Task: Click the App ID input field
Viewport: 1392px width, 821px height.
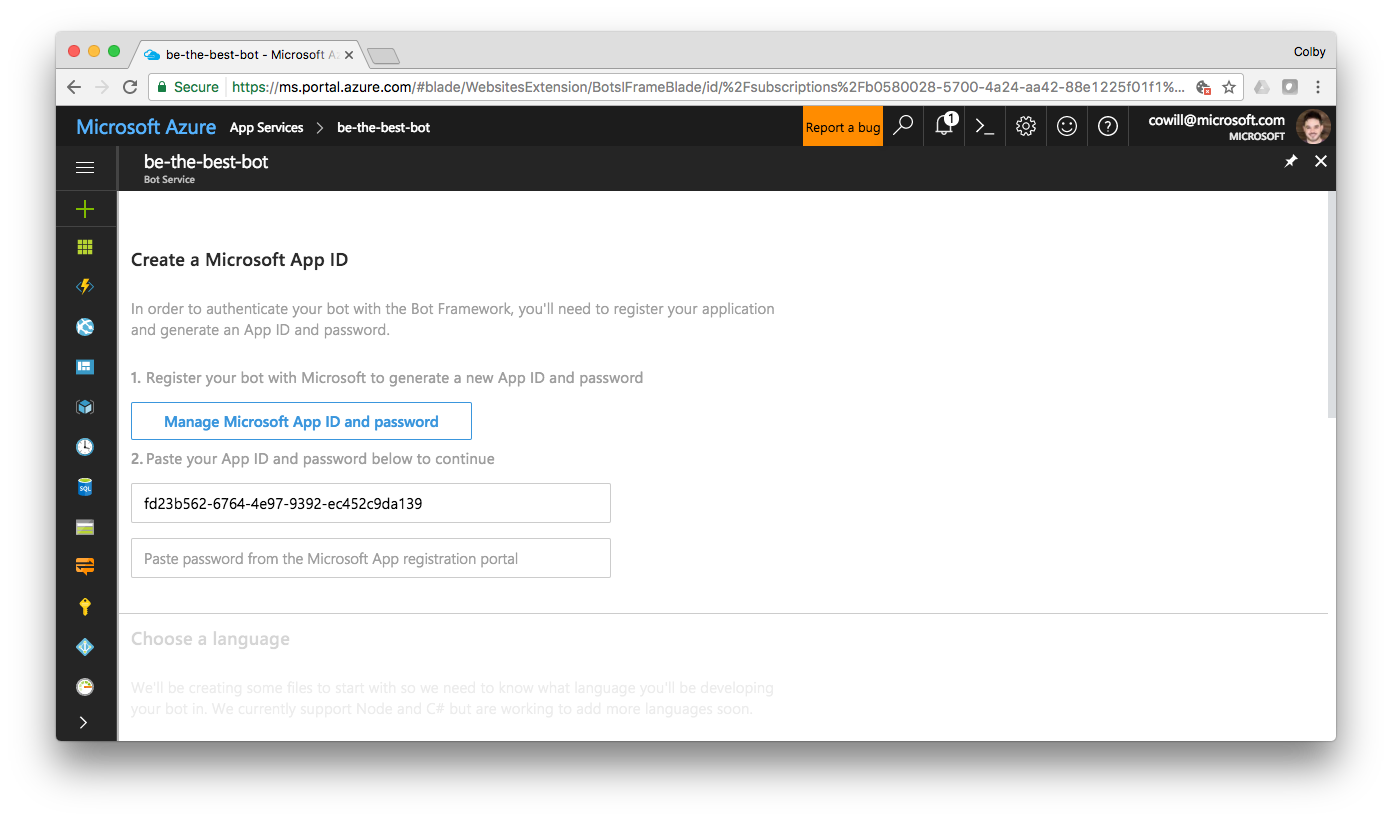Action: pyautogui.click(x=371, y=503)
